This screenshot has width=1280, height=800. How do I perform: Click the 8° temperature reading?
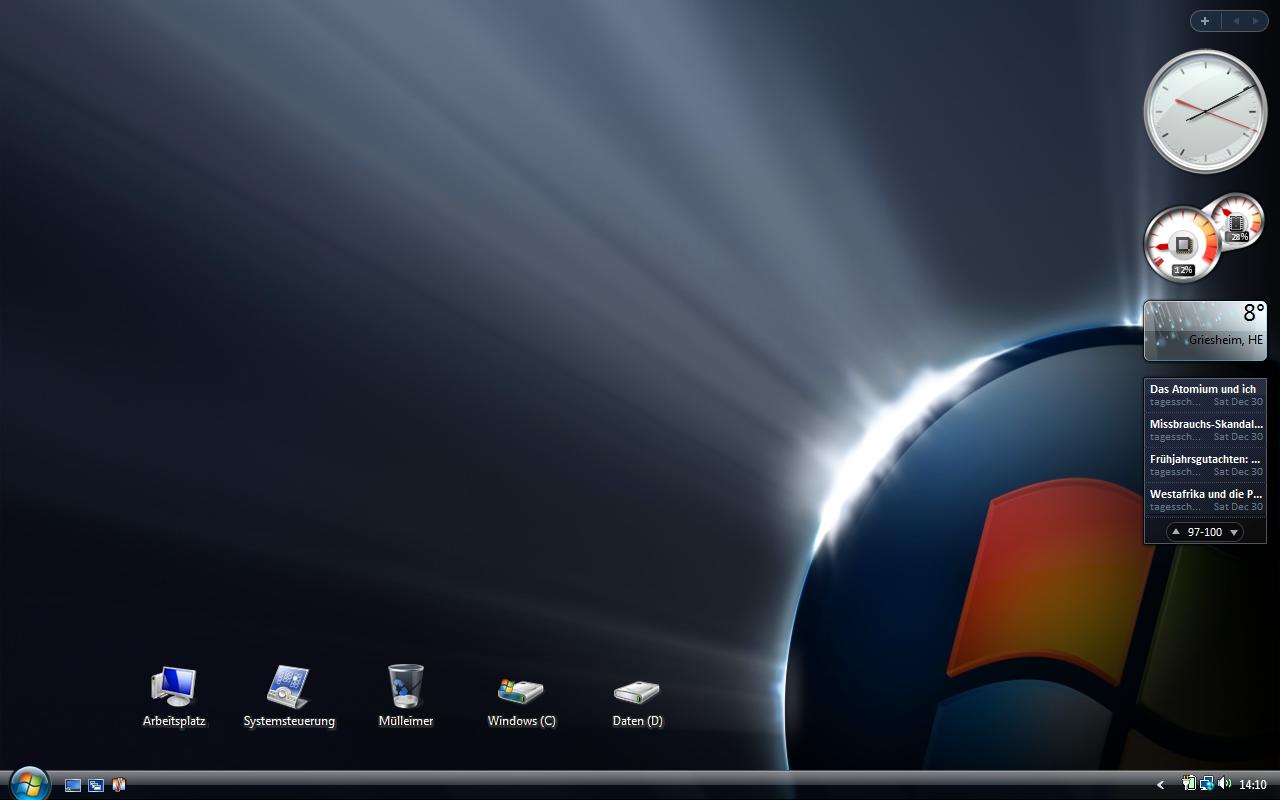1254,313
